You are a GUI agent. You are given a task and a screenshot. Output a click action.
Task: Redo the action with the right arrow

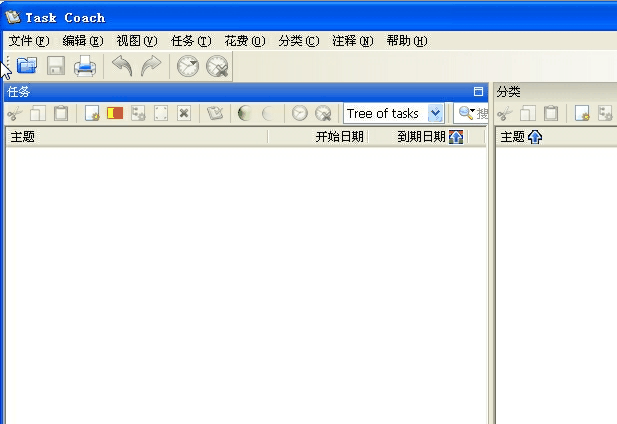[151, 66]
